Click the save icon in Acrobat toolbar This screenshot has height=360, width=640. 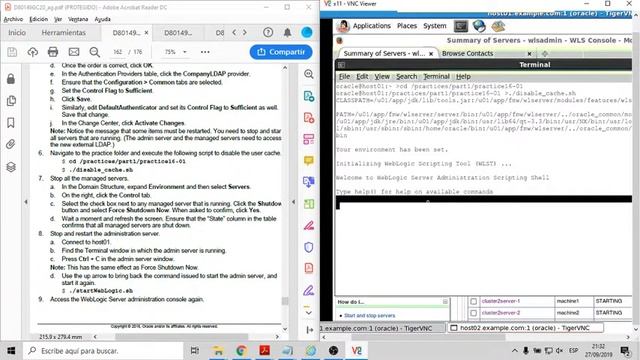click(12, 52)
